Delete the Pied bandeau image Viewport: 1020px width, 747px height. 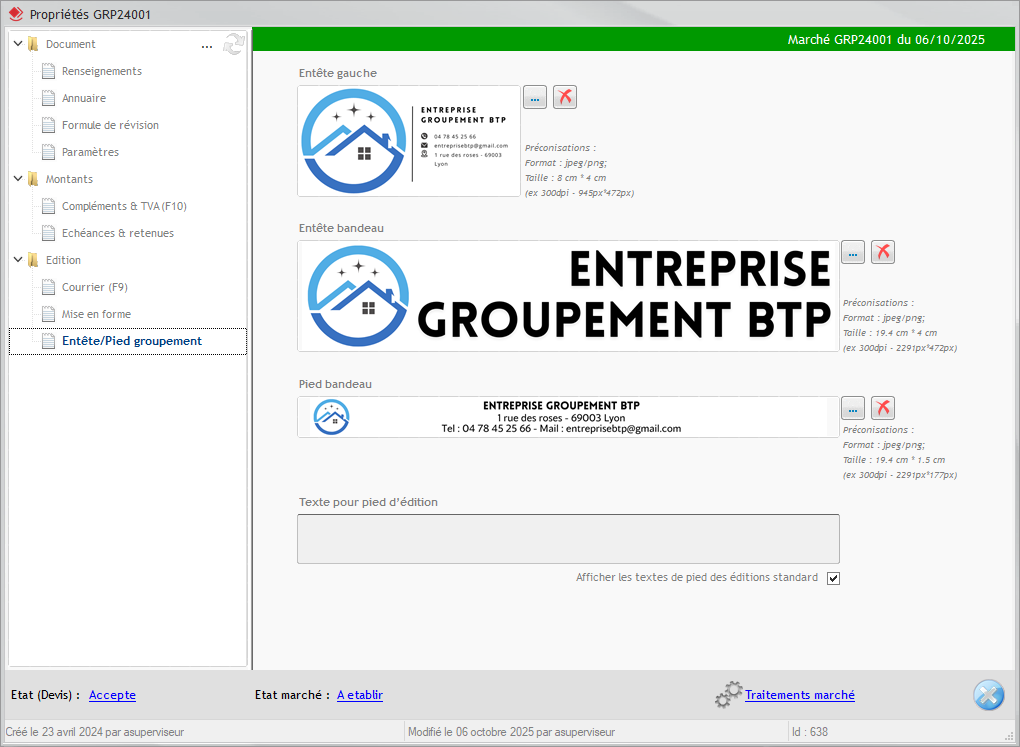pyautogui.click(x=883, y=408)
